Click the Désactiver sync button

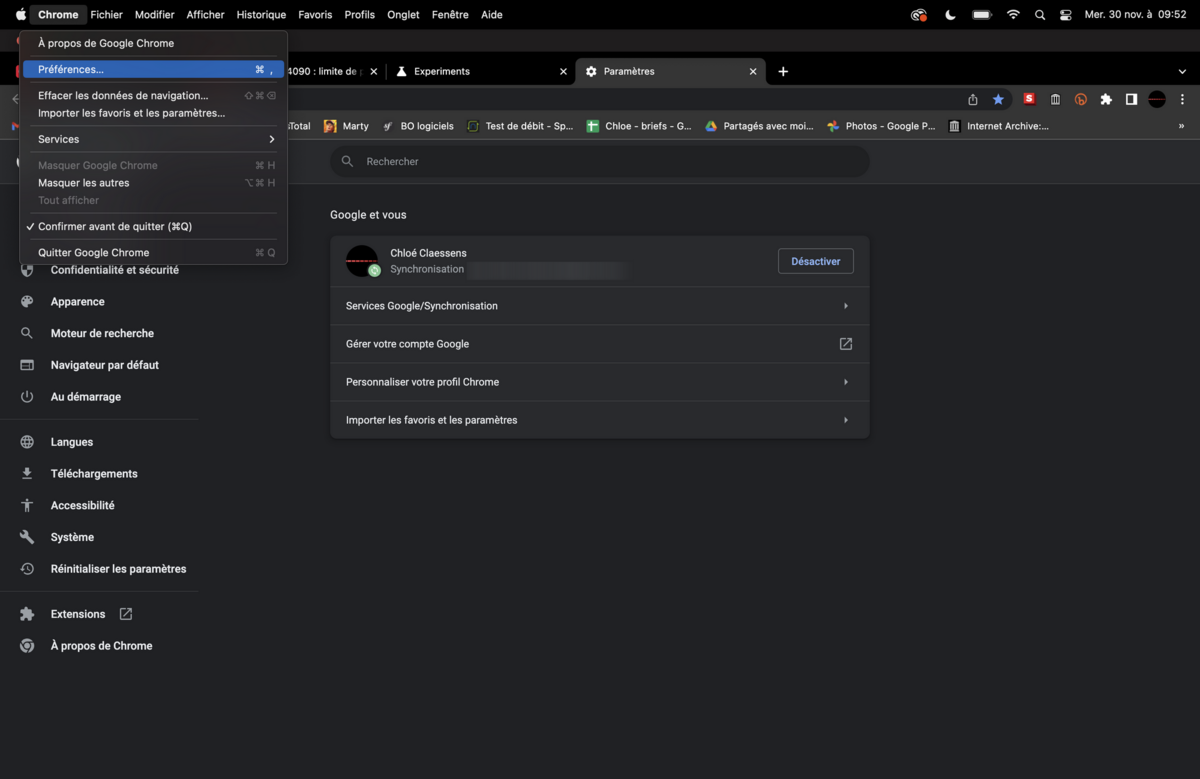point(816,261)
